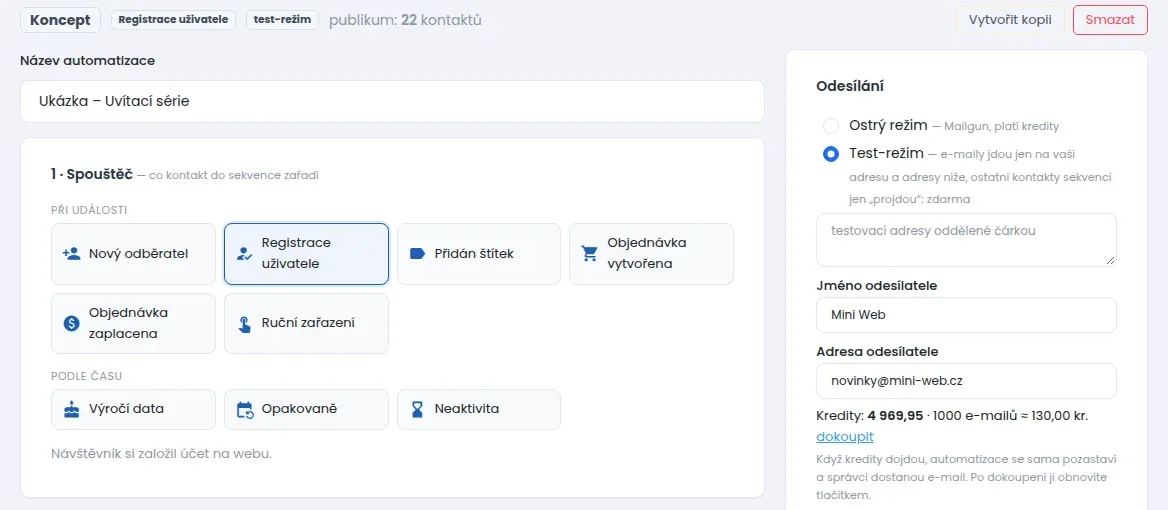Click the birthday cake icon on Výročí data
This screenshot has height=510, width=1168.
click(x=72, y=409)
